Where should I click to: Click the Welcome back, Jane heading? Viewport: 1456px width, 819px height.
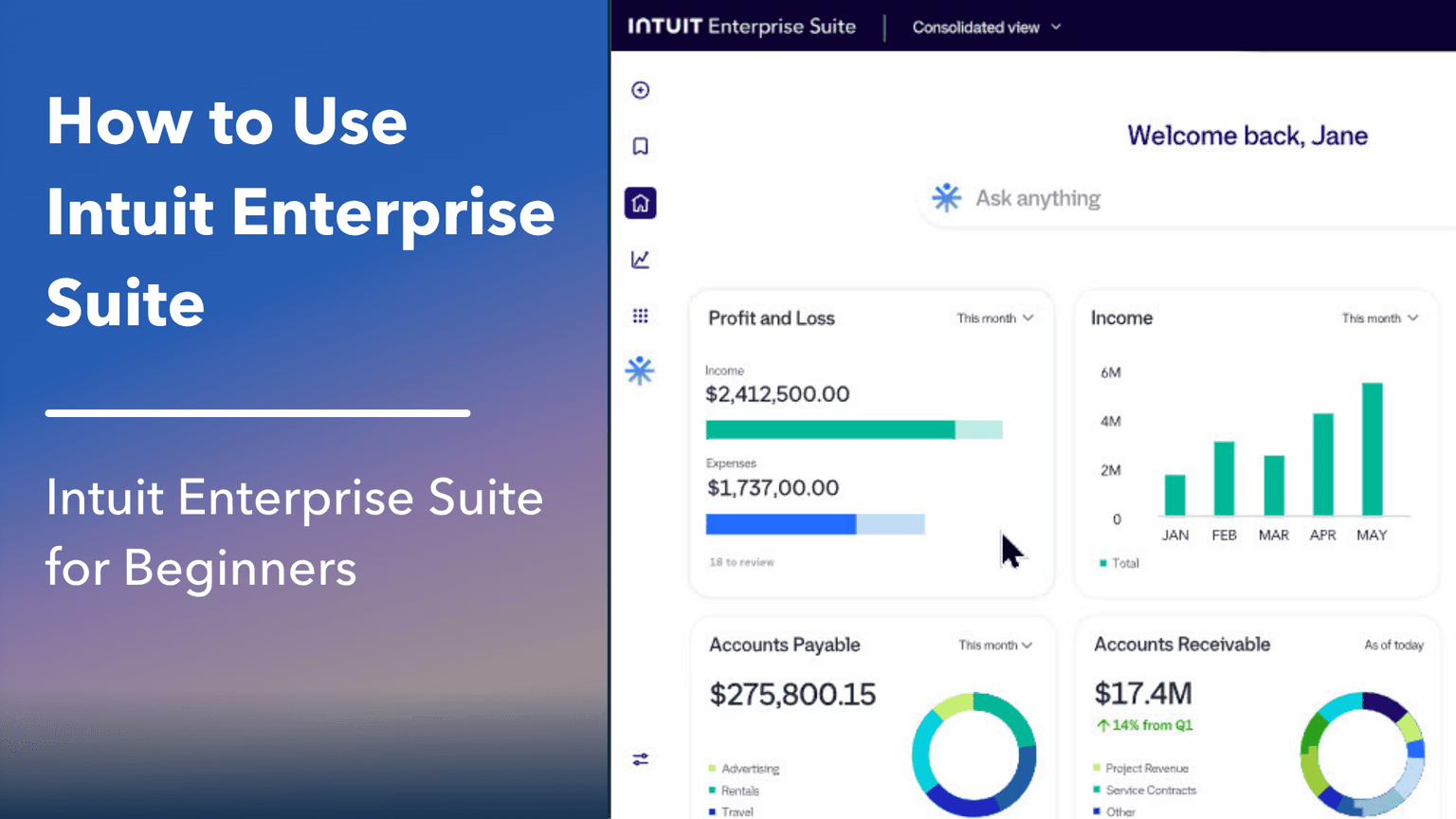(1247, 136)
